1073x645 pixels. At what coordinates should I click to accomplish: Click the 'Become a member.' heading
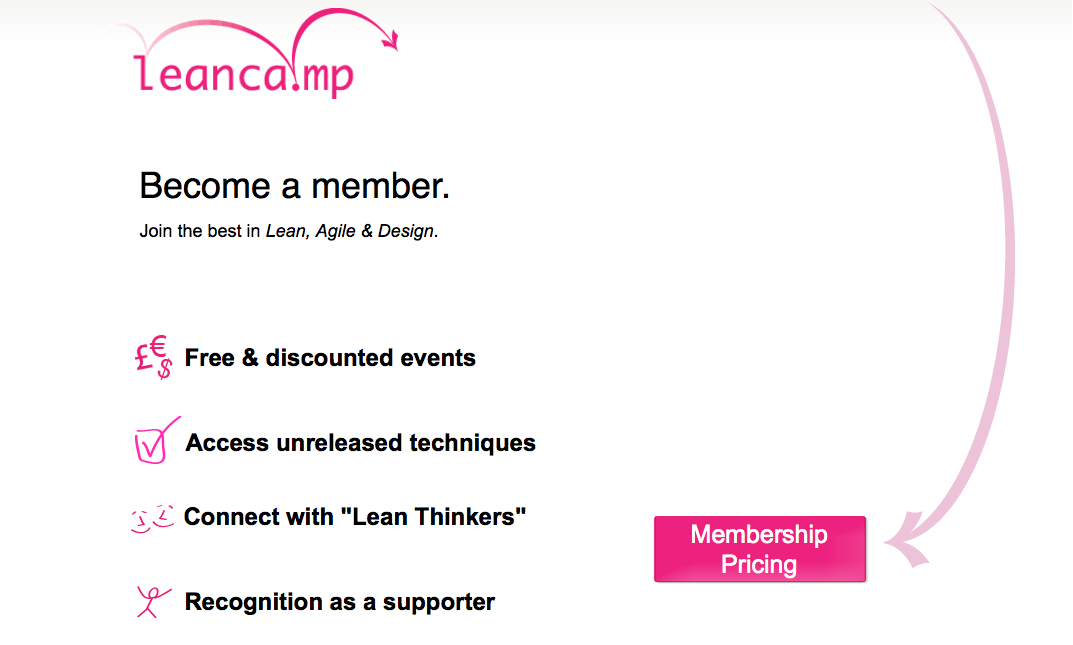(x=294, y=186)
